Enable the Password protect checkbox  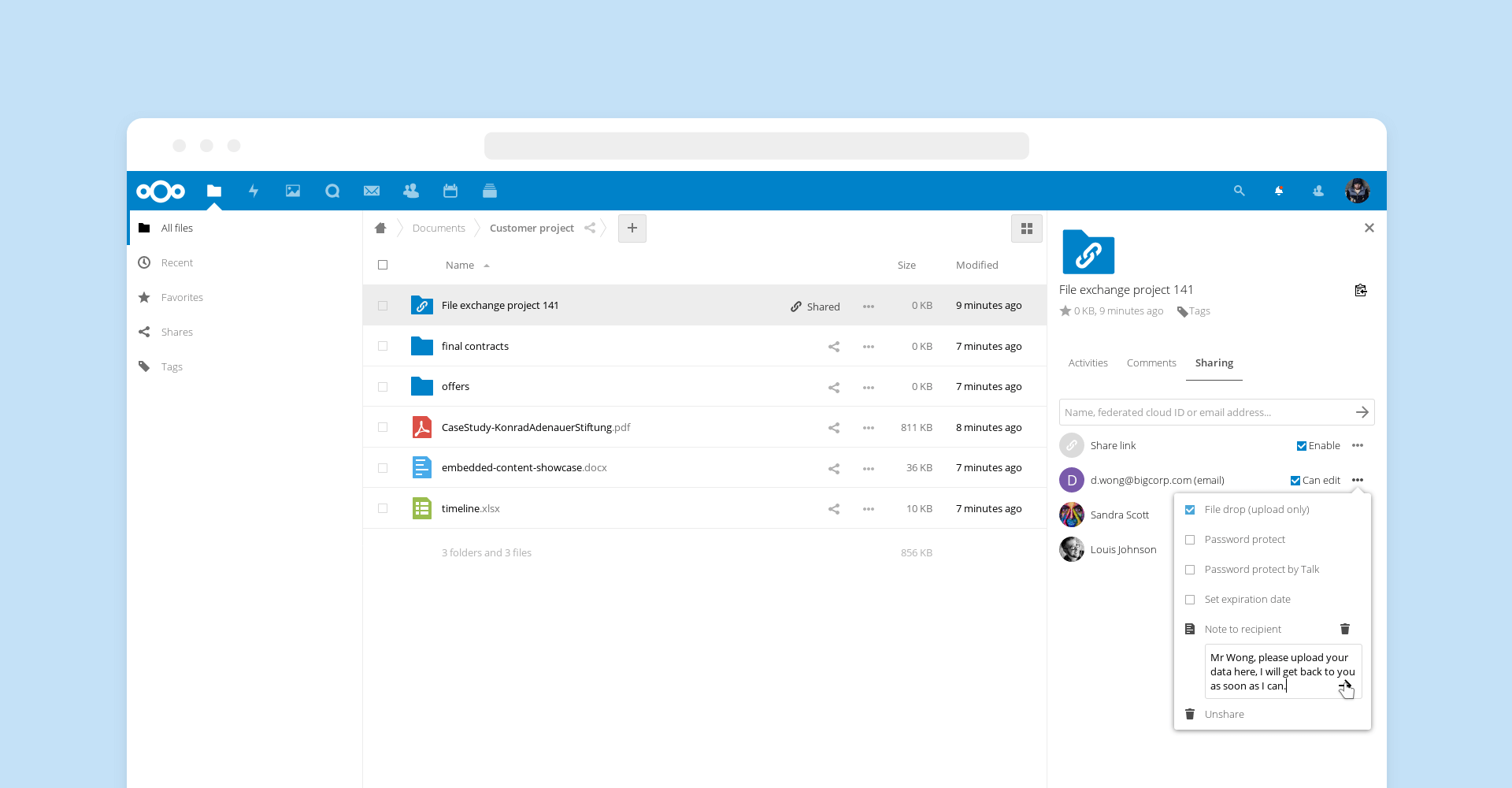[1190, 540]
